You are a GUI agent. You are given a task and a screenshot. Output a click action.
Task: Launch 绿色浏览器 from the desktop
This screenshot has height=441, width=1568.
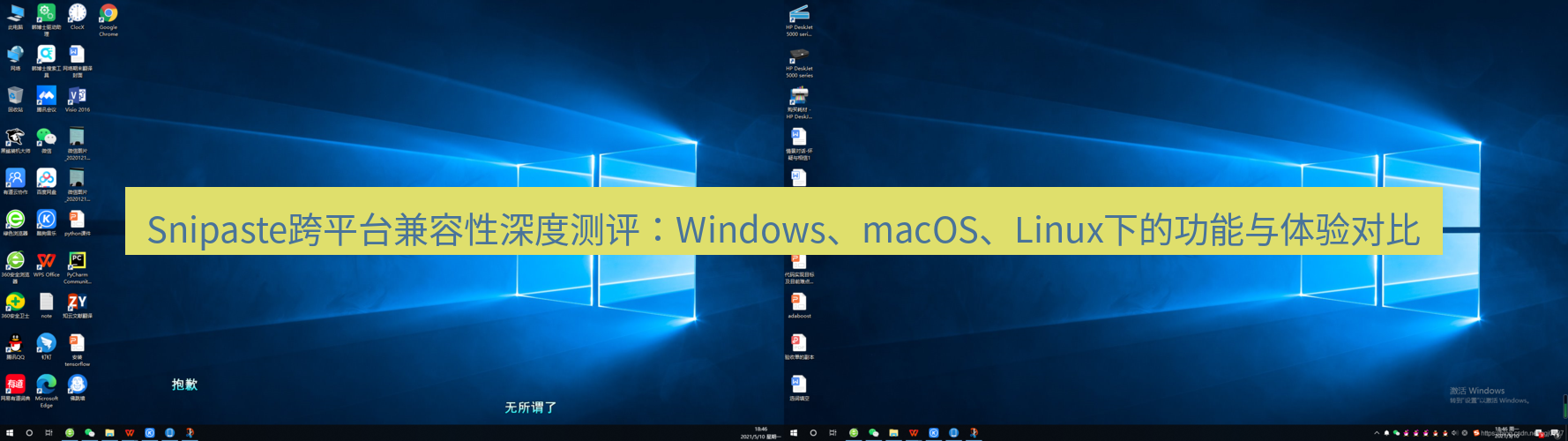[x=15, y=223]
